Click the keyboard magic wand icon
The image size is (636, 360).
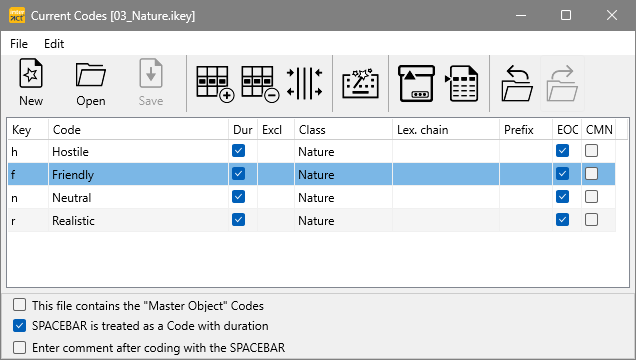click(x=361, y=84)
